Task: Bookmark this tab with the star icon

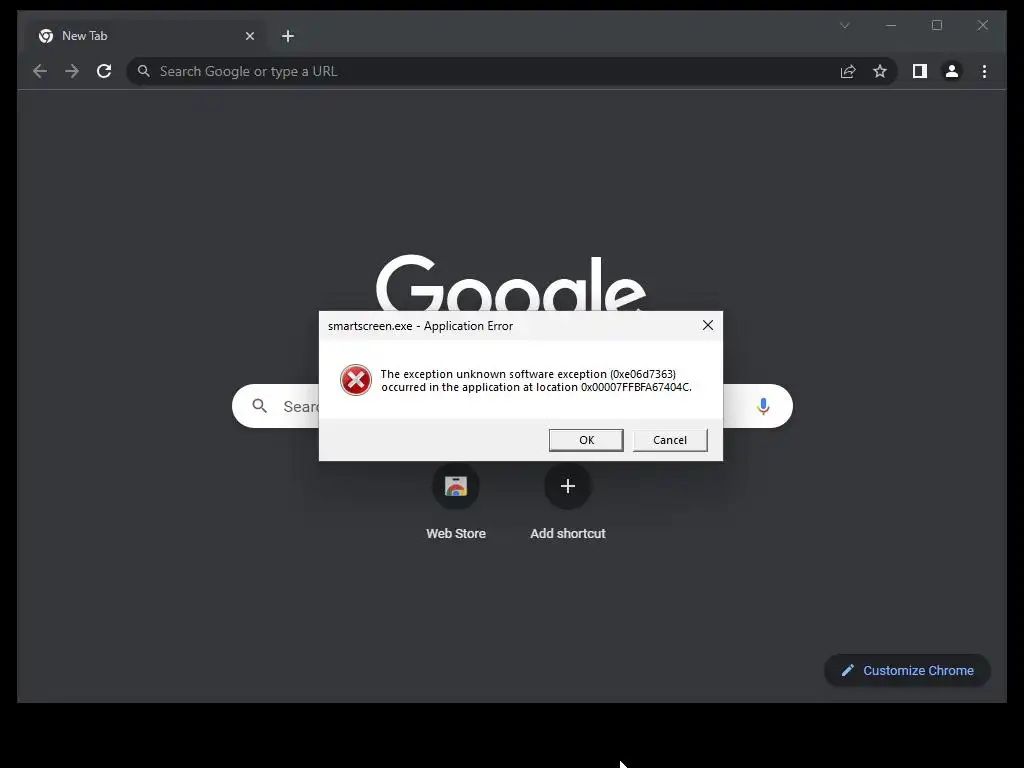Action: [x=880, y=71]
